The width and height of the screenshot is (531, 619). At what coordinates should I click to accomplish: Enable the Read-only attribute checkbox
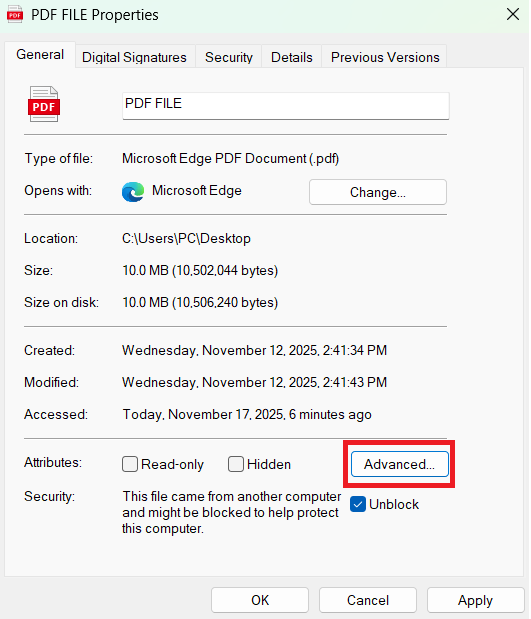(130, 464)
